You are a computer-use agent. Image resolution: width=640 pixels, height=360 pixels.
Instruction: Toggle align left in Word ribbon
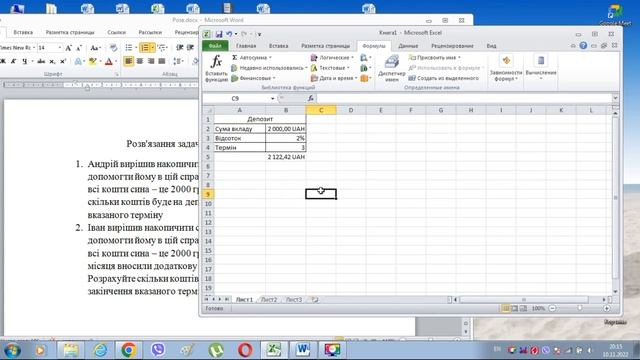tap(129, 61)
